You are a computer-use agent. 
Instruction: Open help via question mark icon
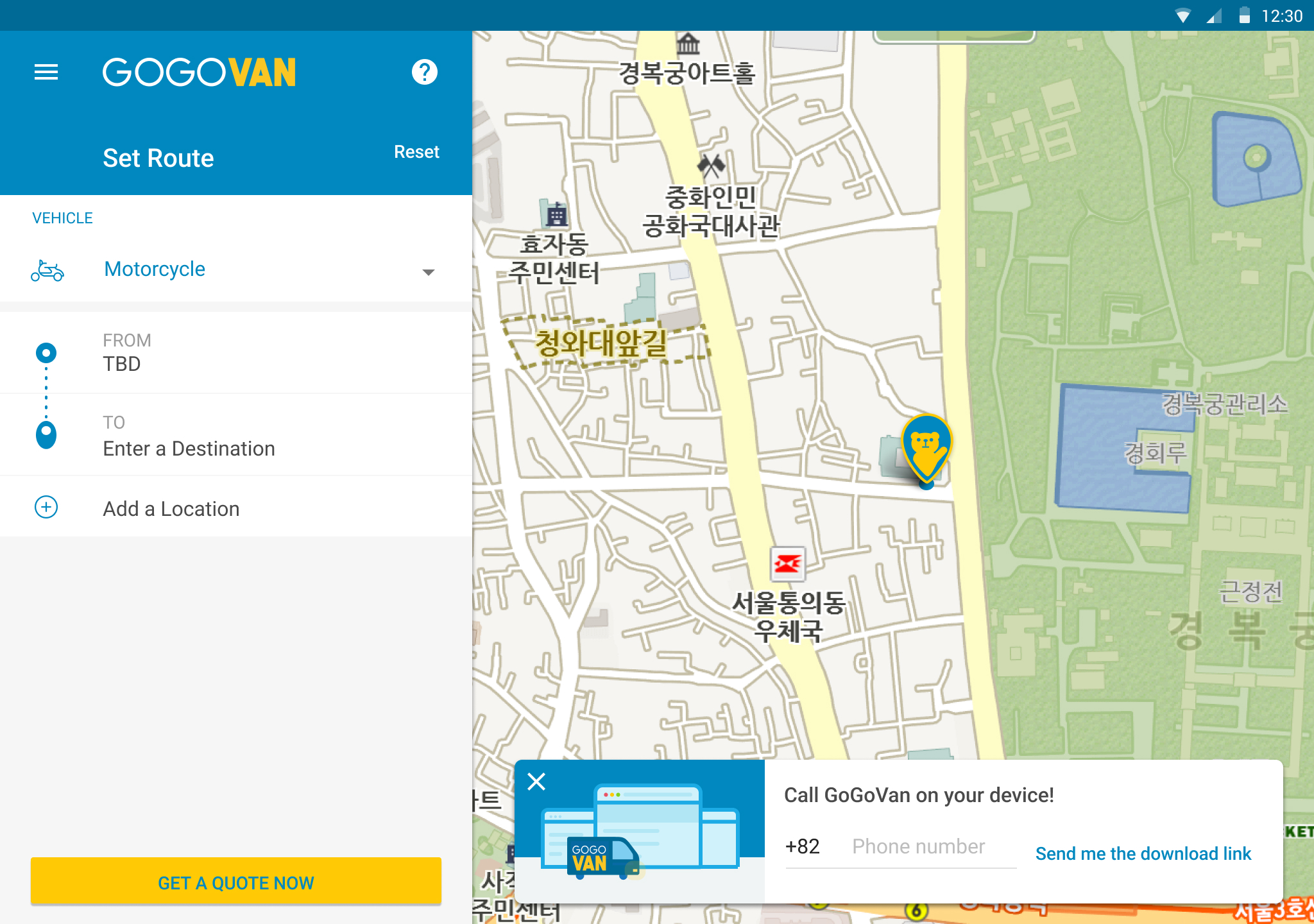point(424,72)
